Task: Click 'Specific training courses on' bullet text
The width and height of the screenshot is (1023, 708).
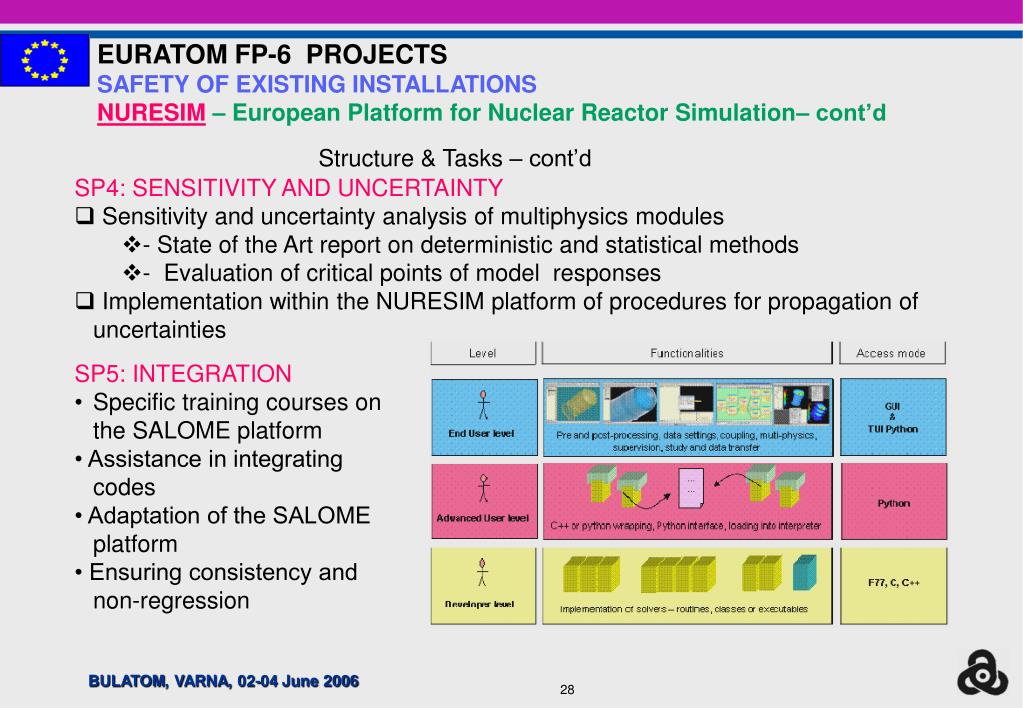Action: pos(237,403)
